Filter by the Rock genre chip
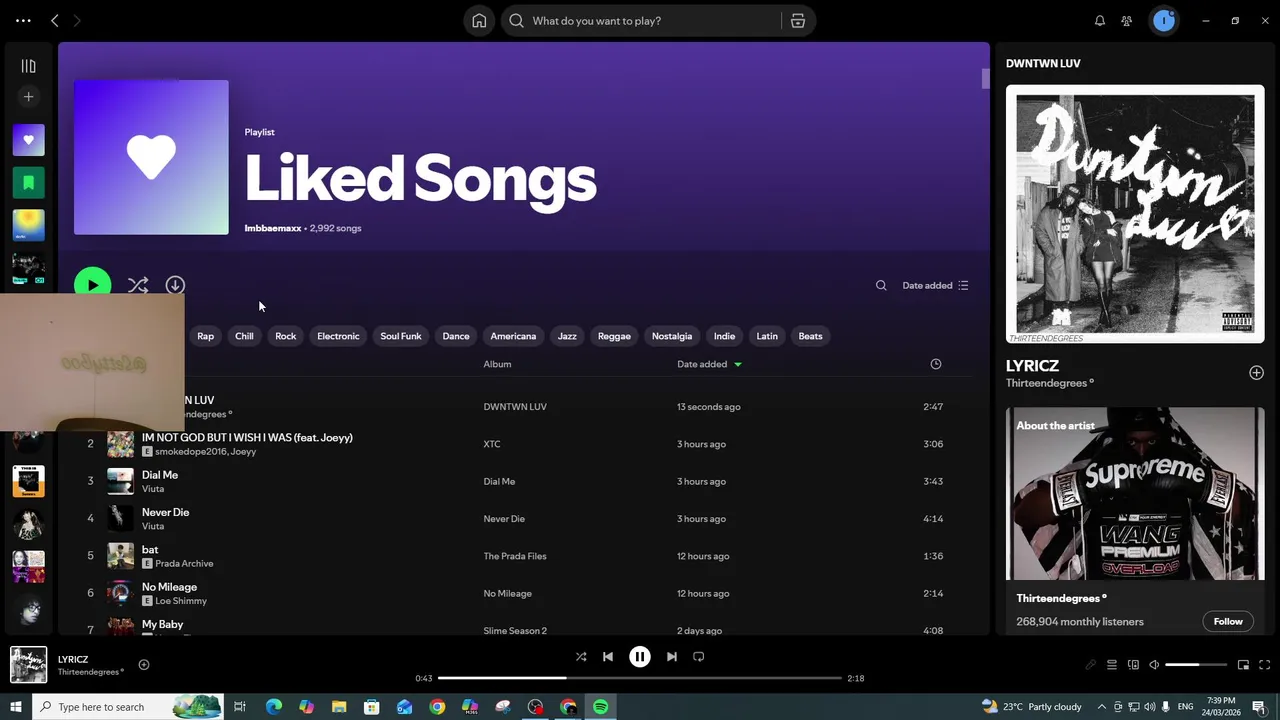 pos(286,336)
